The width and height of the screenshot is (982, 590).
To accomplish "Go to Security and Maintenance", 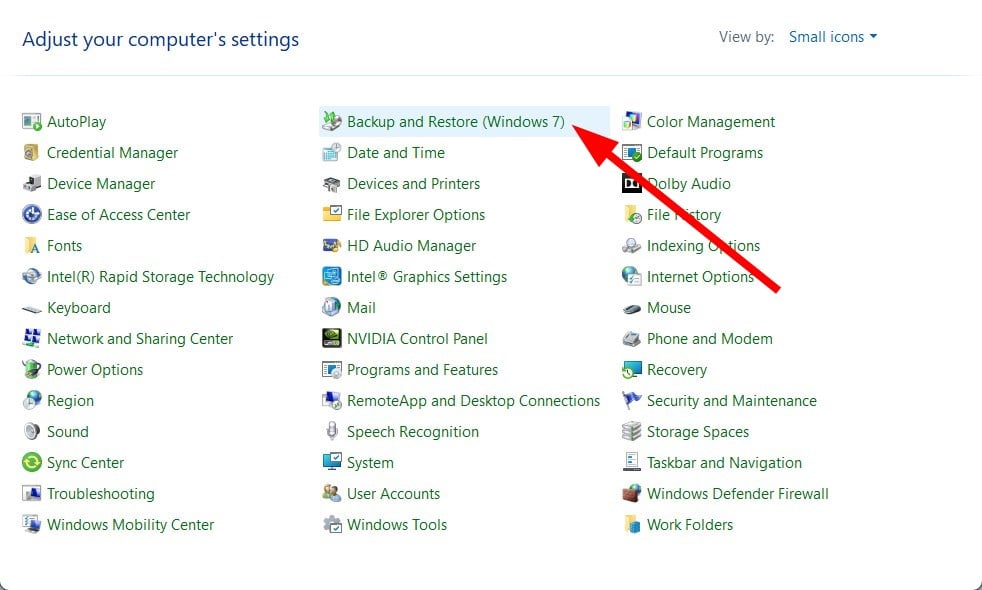I will (x=731, y=401).
